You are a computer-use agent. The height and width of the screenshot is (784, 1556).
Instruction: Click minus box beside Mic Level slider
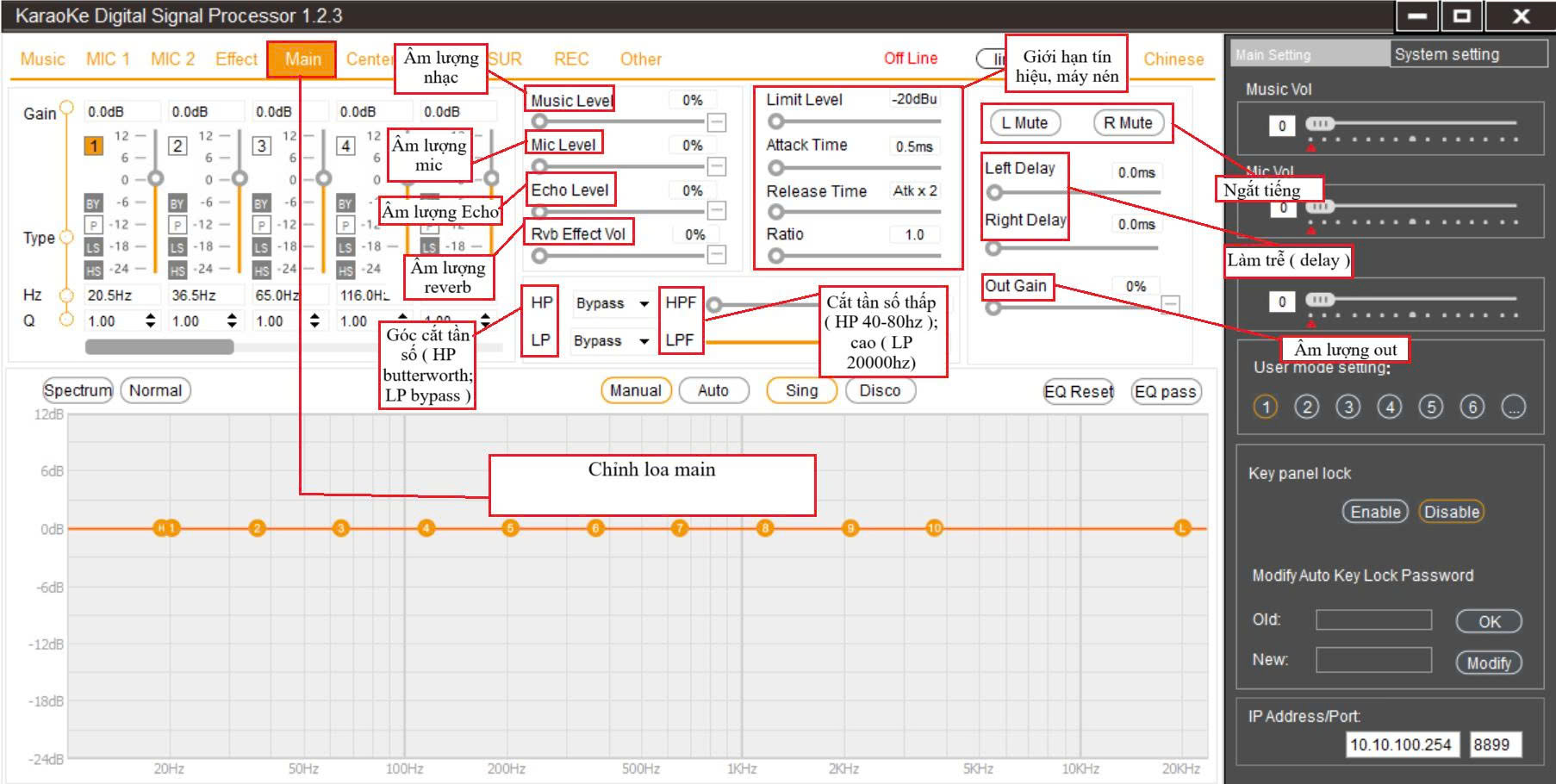[716, 166]
